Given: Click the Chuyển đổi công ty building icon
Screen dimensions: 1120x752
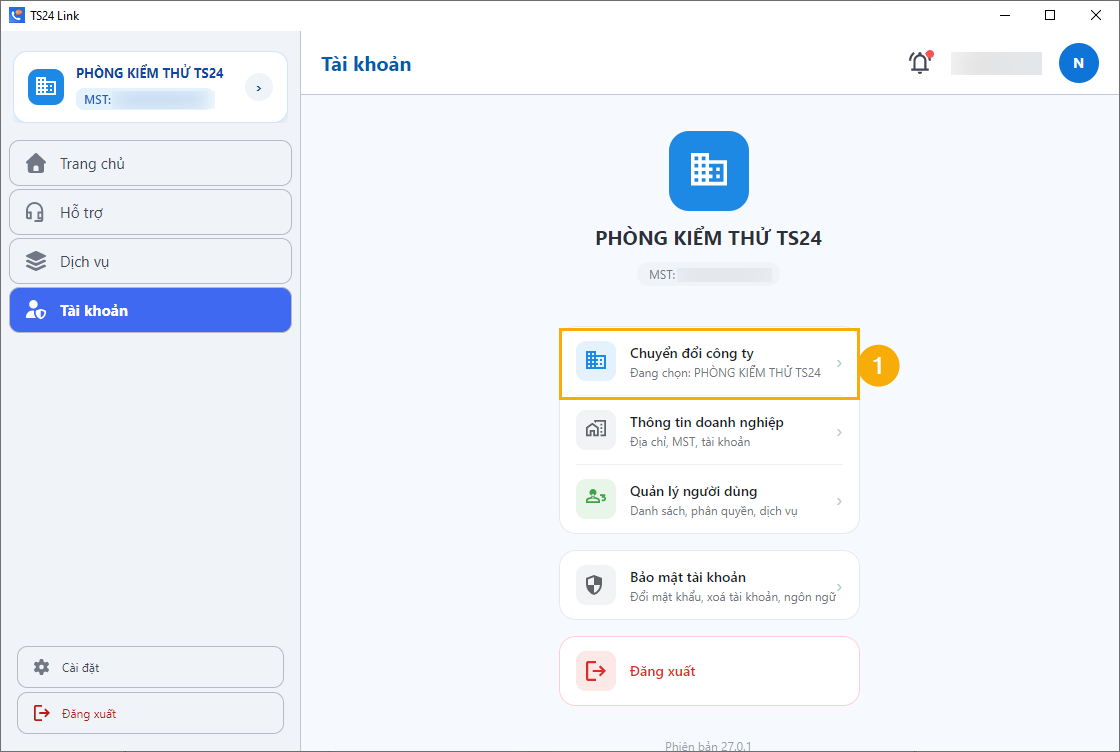Looking at the screenshot, I should point(596,361).
